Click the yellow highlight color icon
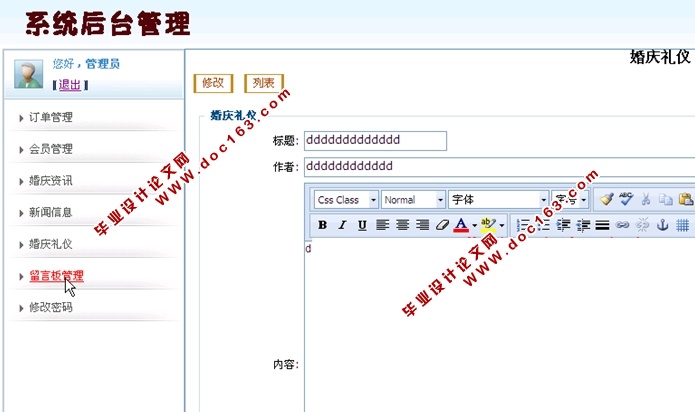Viewport: 695px width, 412px height. [x=488, y=225]
